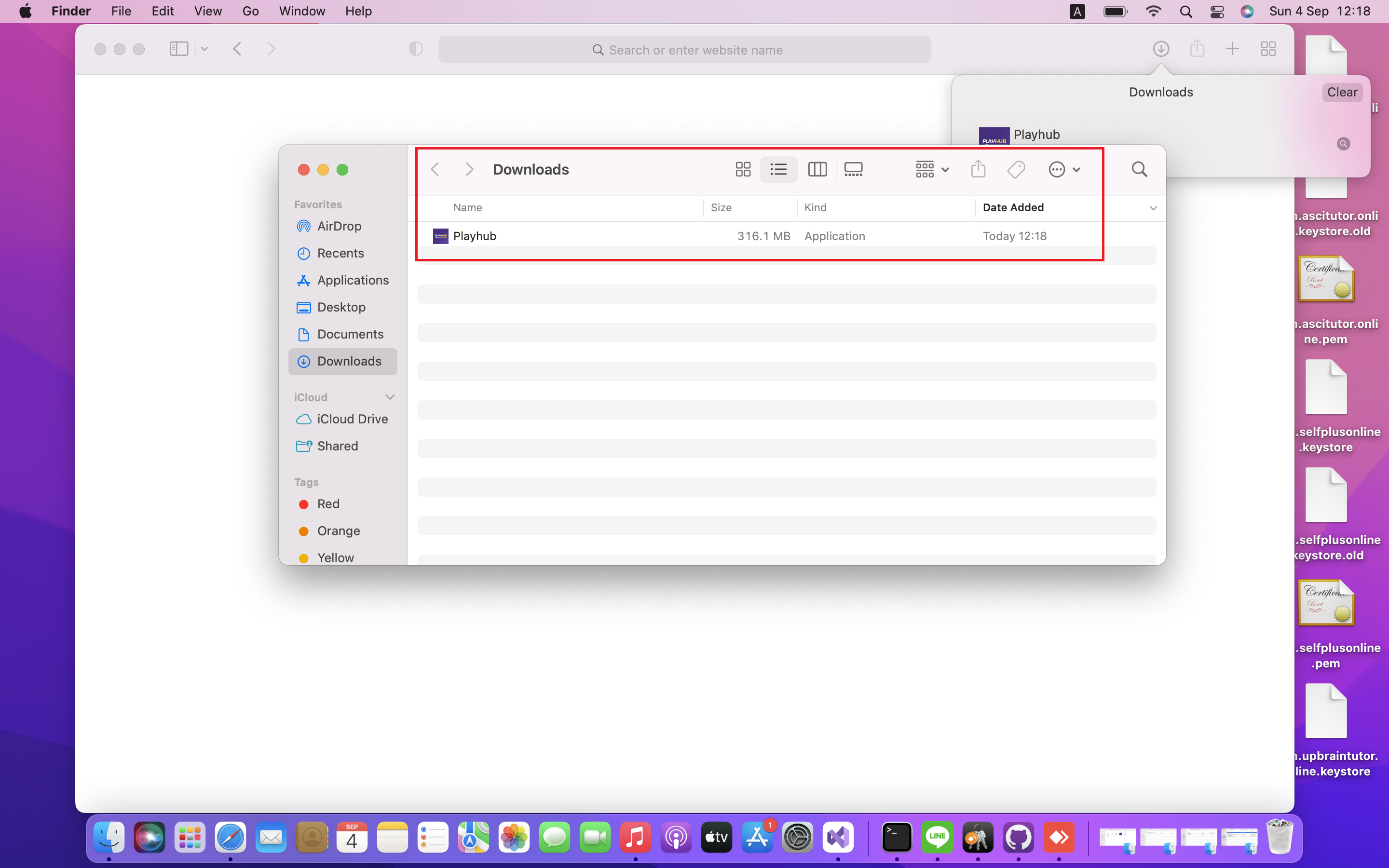Click the Wi-Fi menu bar icon
This screenshot has width=1389, height=868.
click(x=1153, y=12)
